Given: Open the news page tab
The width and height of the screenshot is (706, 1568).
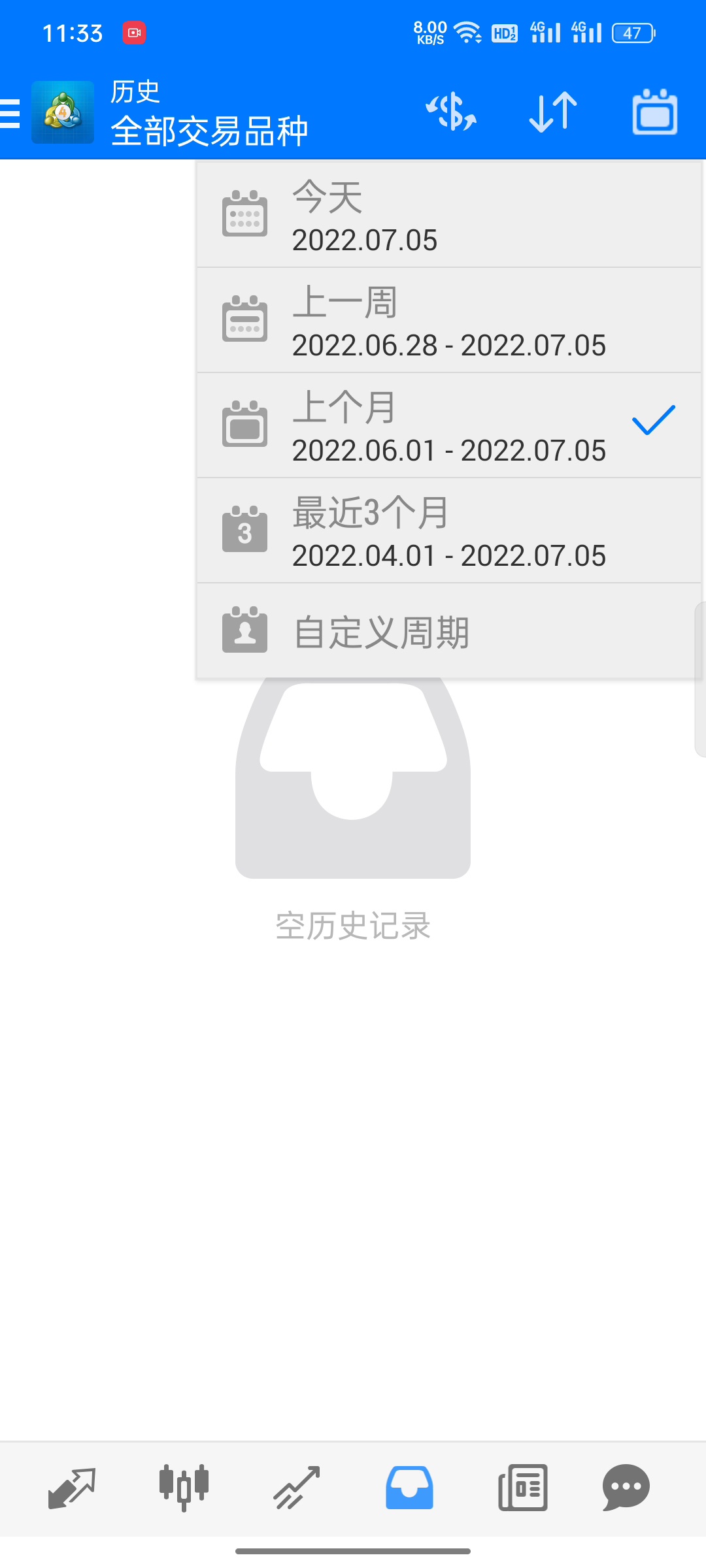Looking at the screenshot, I should (x=523, y=1488).
